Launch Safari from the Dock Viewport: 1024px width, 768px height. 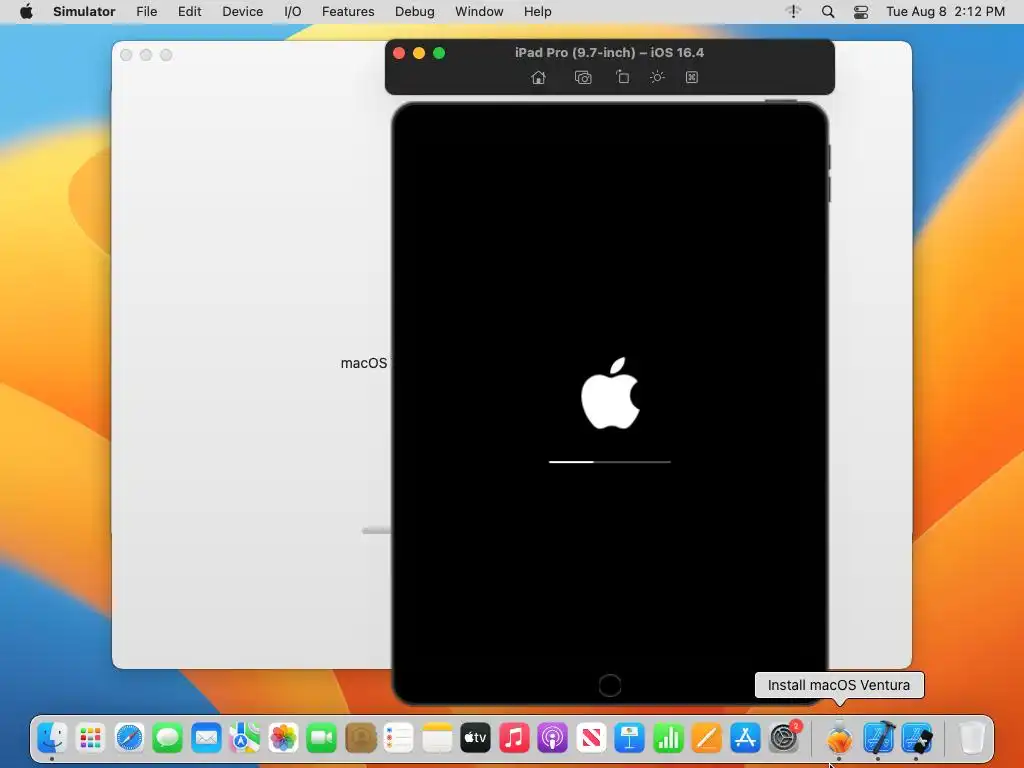(x=129, y=738)
